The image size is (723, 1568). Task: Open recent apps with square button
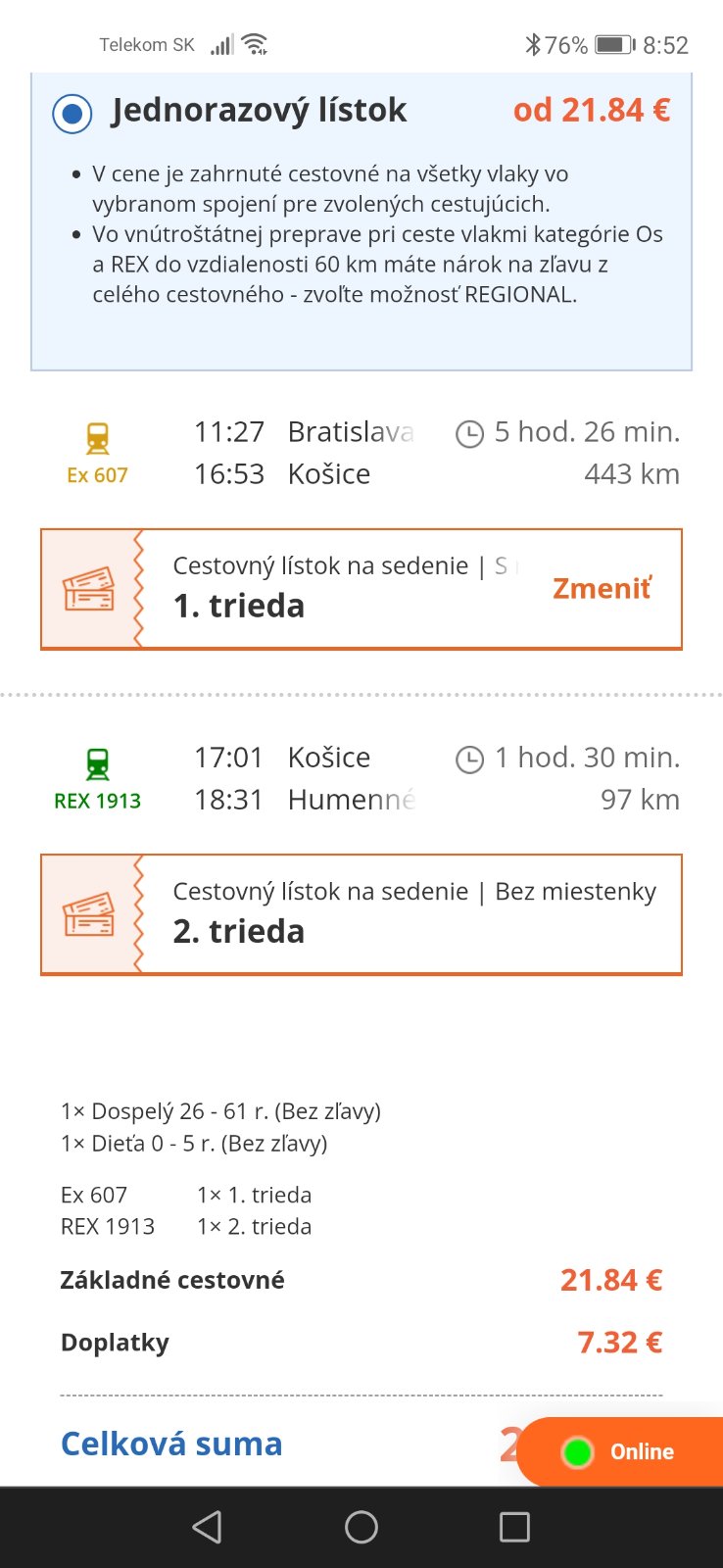click(x=514, y=1527)
